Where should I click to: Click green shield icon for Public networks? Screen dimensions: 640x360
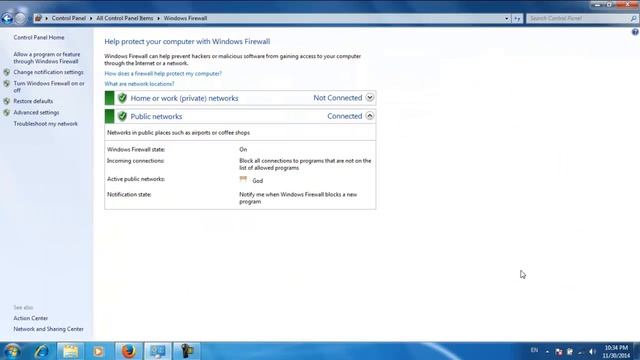(122, 116)
